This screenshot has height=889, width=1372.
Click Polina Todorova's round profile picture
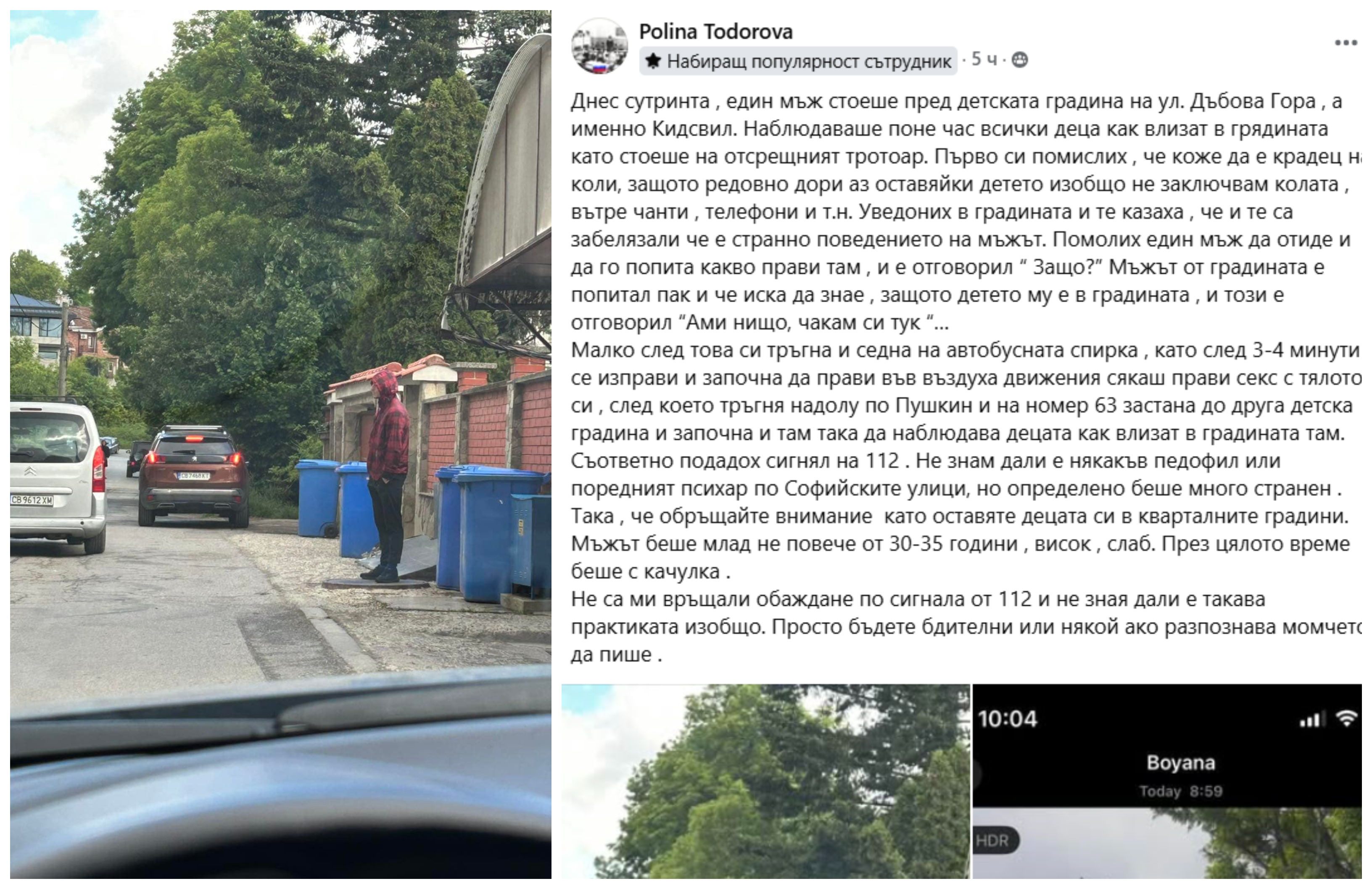pos(599,46)
